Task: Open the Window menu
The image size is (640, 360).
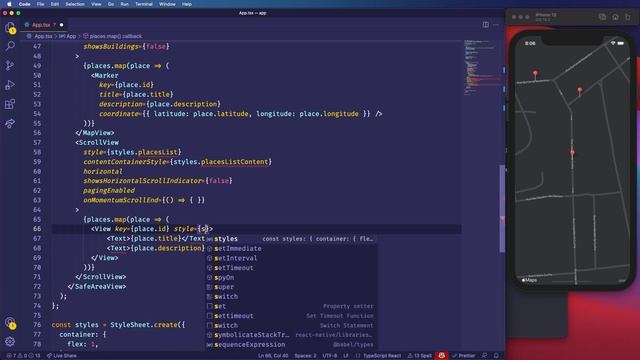Action: click(x=167, y=4)
